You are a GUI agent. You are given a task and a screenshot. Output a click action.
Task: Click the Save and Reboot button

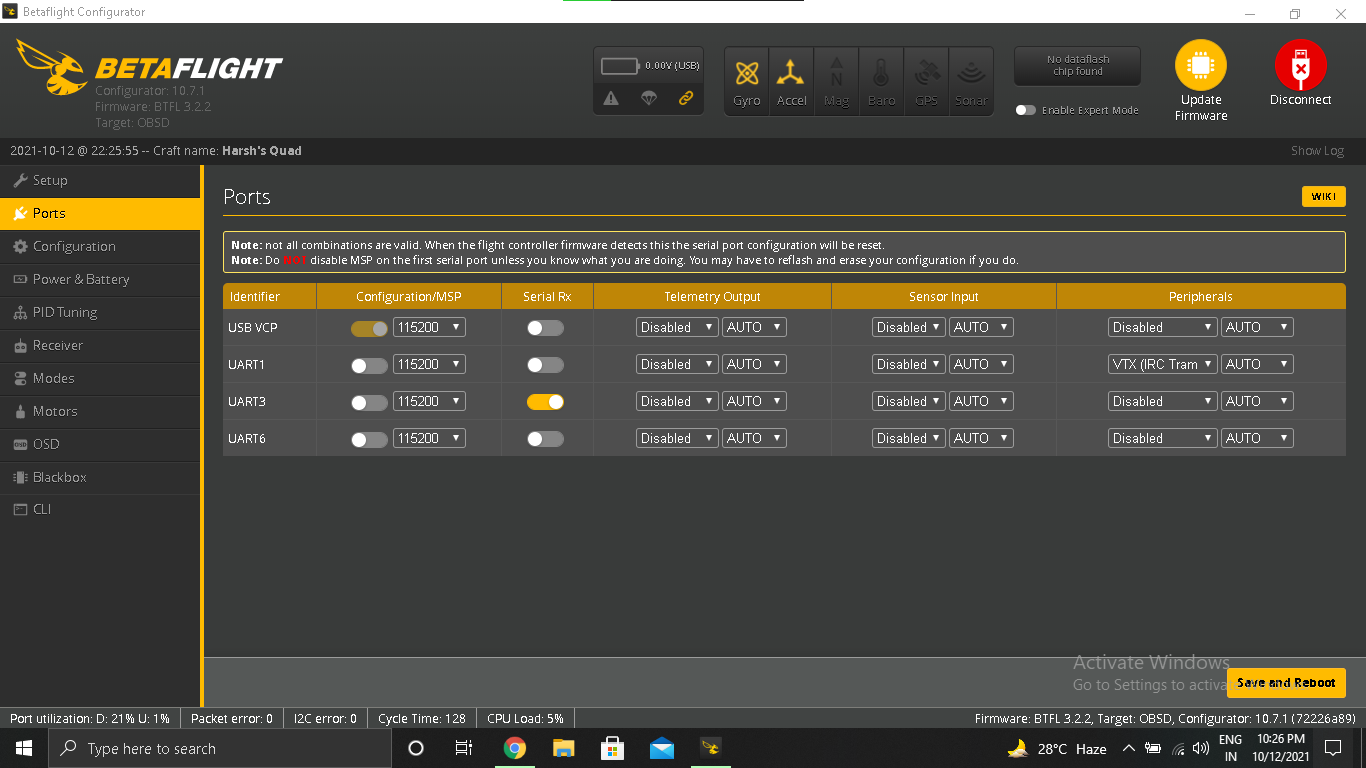[x=1286, y=683]
